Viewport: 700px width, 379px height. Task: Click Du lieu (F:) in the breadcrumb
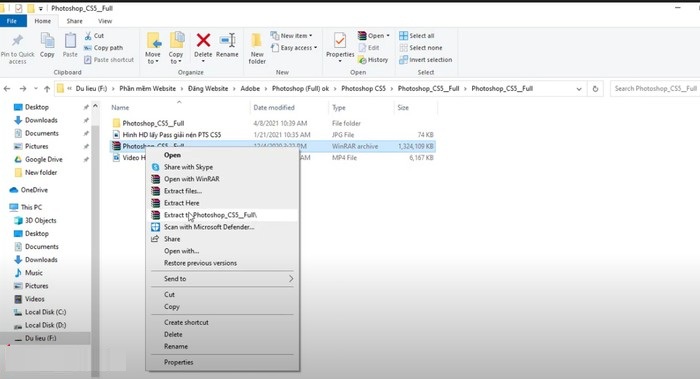coord(92,88)
